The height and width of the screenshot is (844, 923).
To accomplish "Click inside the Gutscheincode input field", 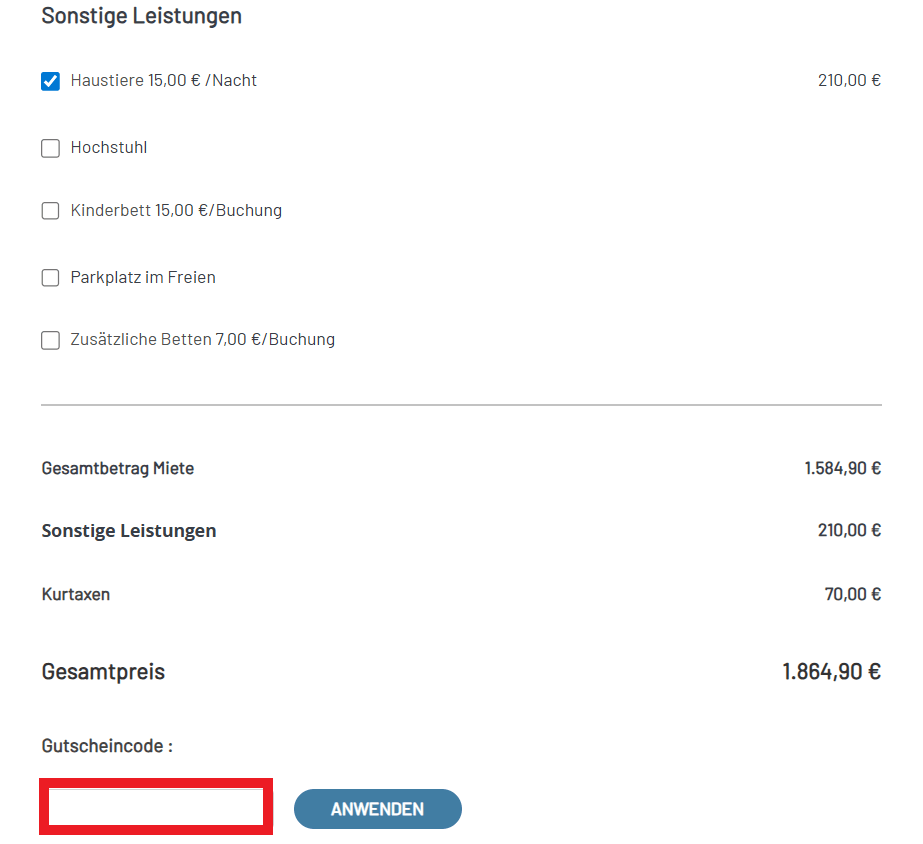I will 155,806.
